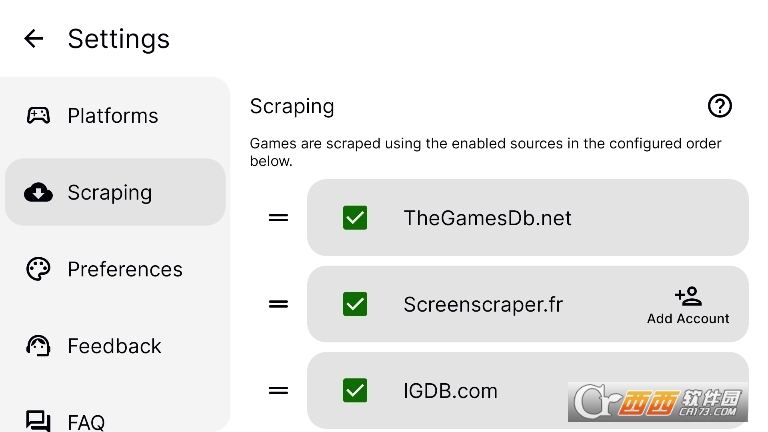
Task: Go back with the arrow icon
Action: point(33,38)
